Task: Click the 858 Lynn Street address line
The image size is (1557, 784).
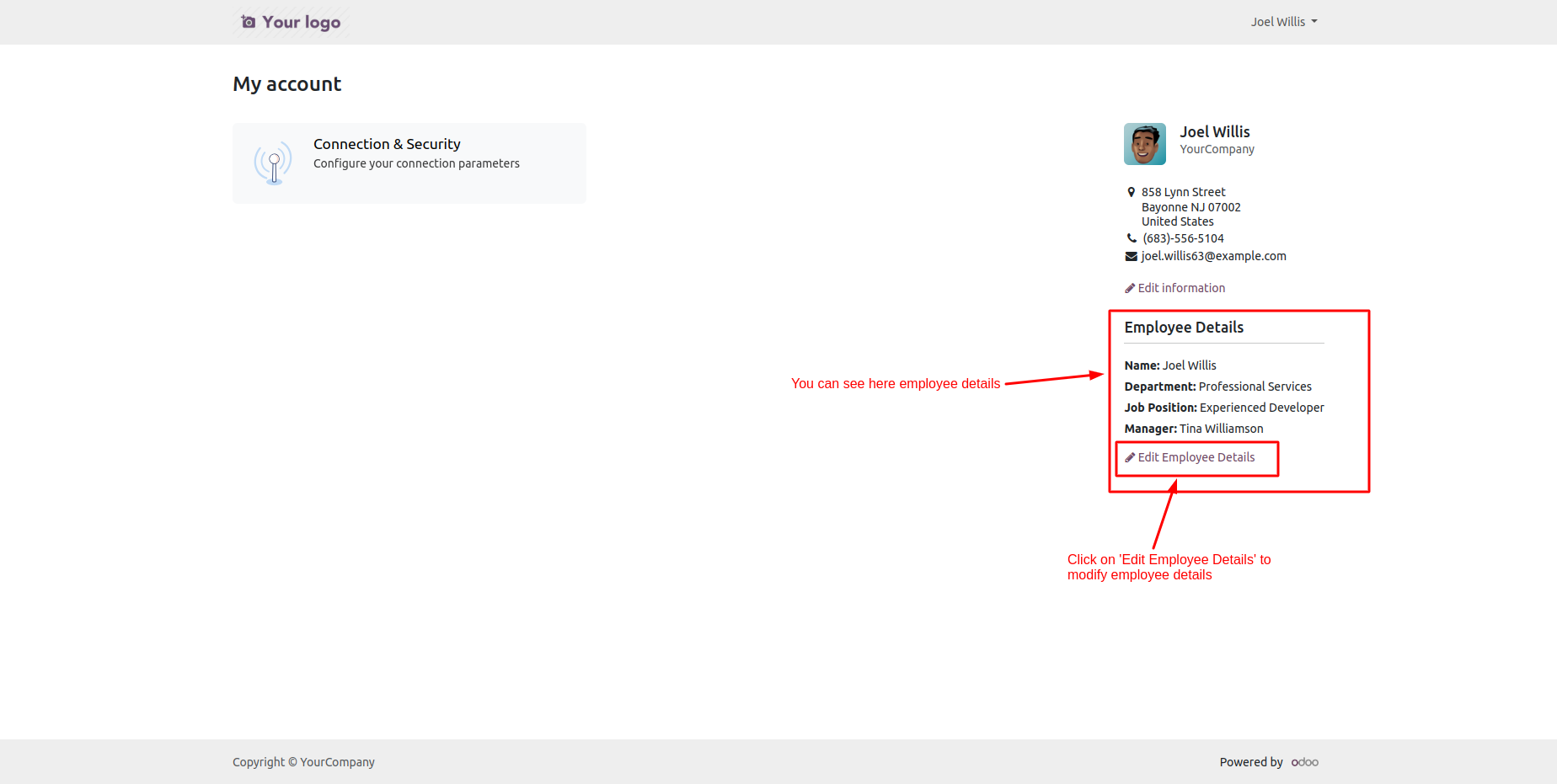Action: coord(1183,192)
